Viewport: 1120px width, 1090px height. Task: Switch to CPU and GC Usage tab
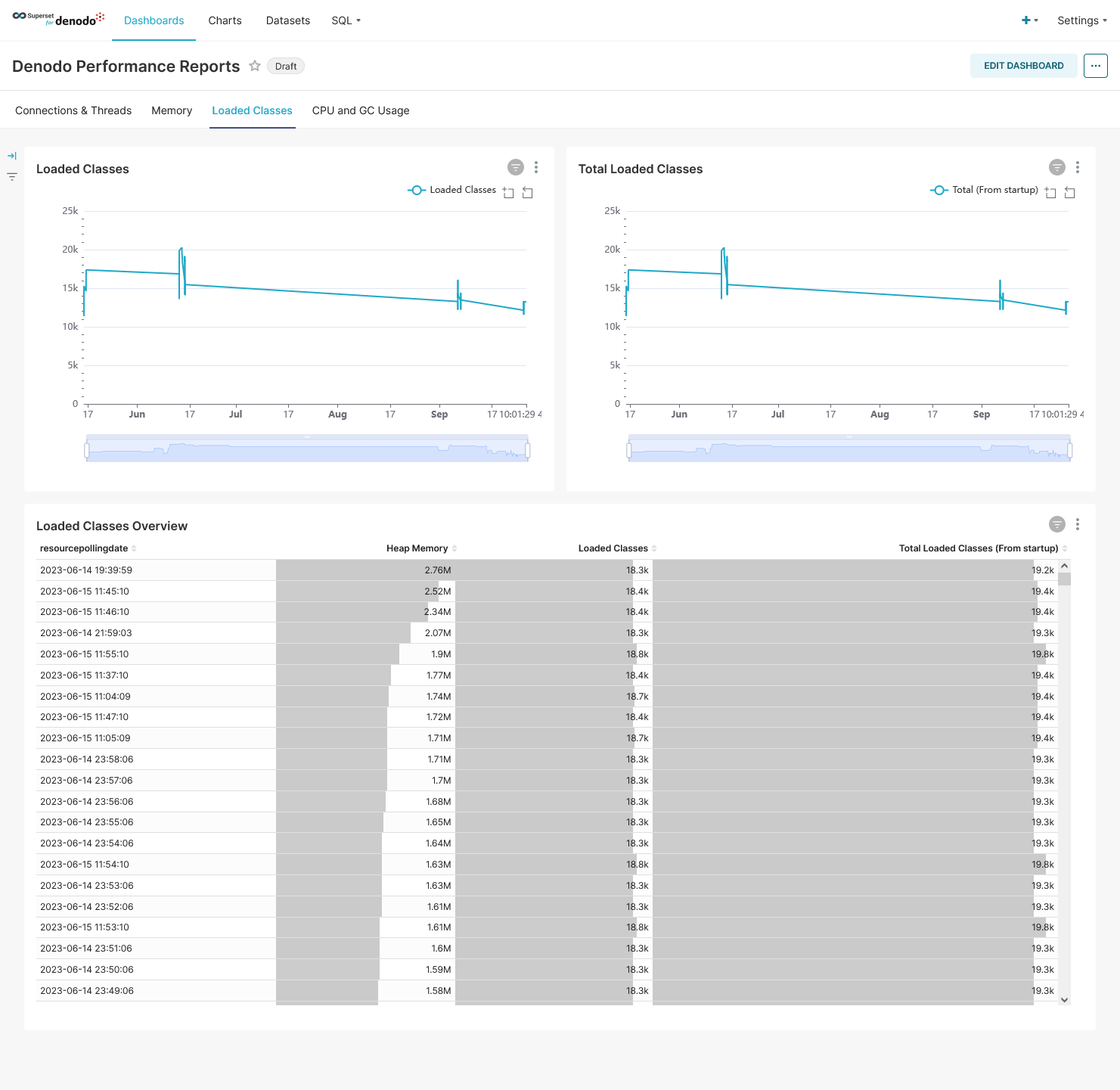coord(361,110)
